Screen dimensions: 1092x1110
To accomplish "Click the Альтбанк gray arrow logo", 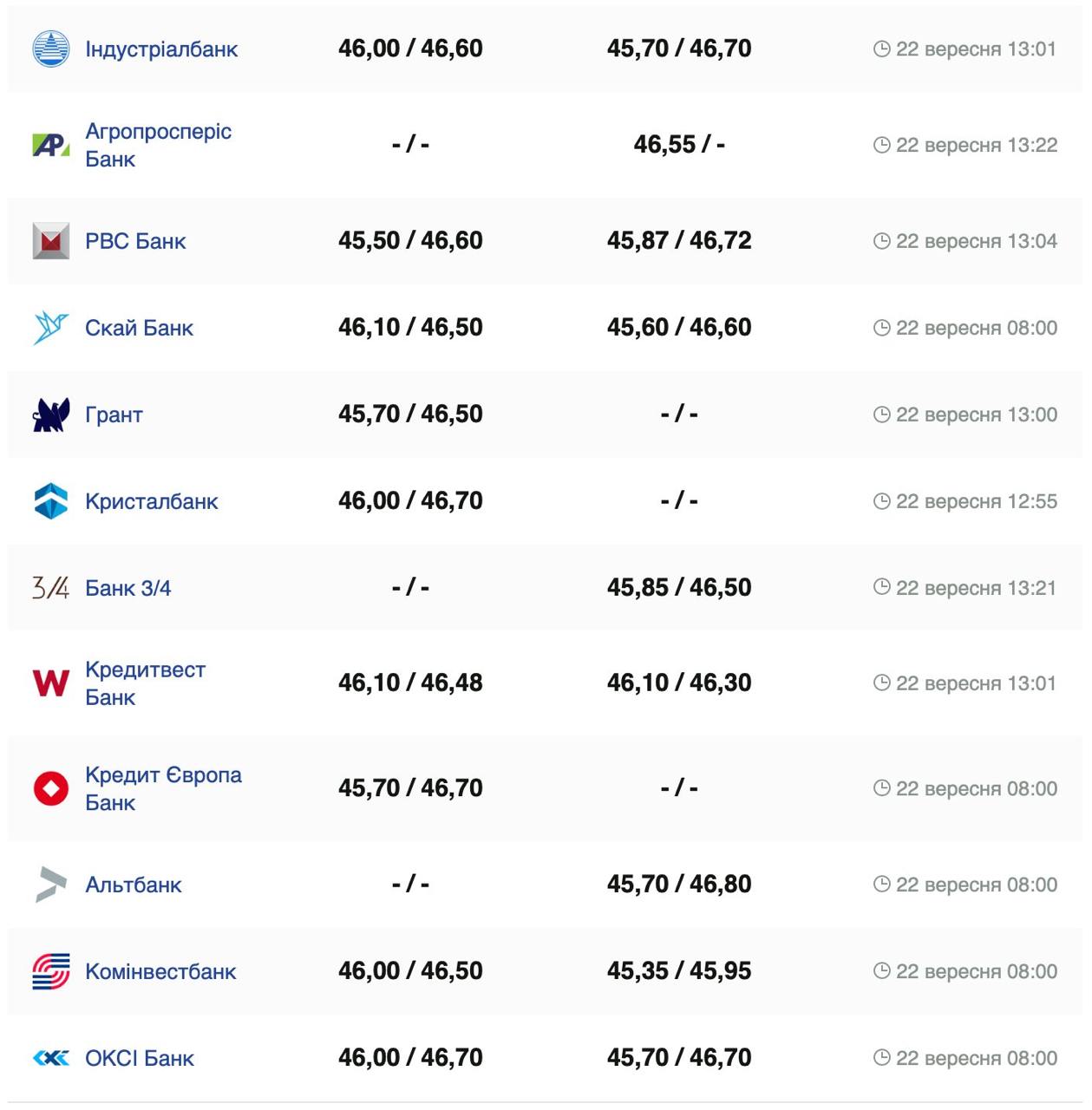I will click(50, 885).
